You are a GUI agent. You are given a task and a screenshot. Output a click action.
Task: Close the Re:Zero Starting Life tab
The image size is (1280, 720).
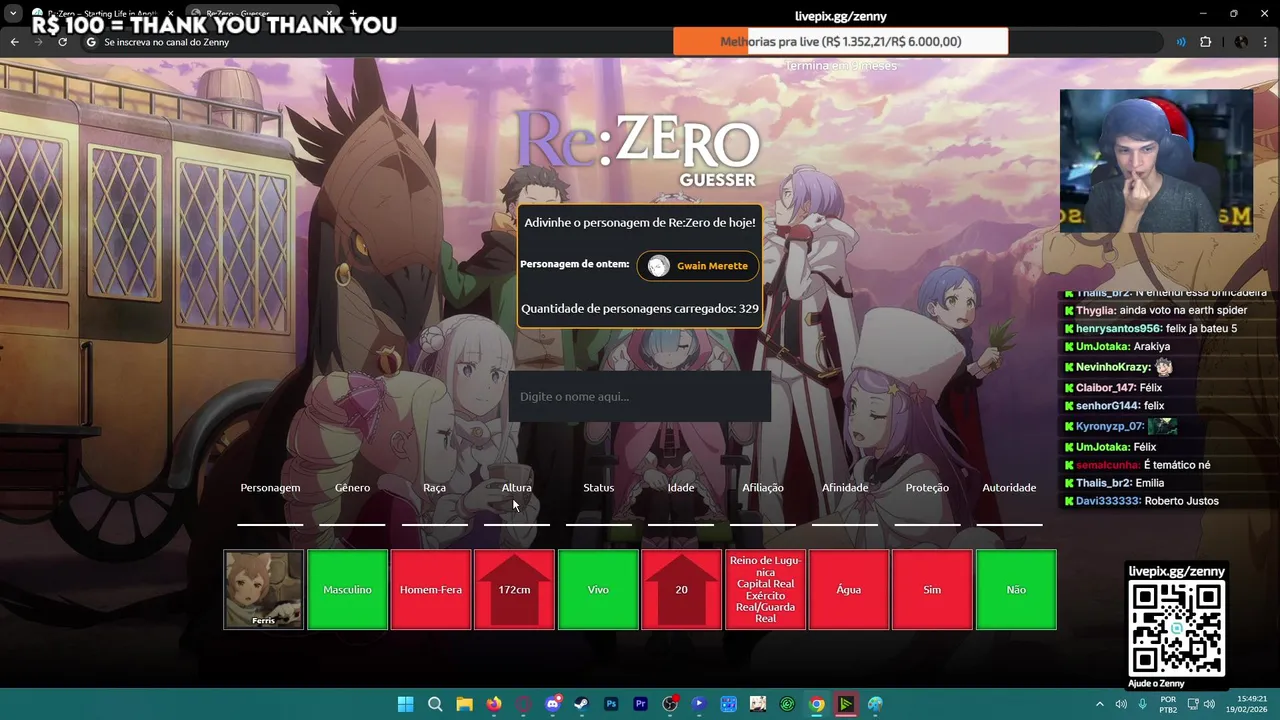pyautogui.click(x=172, y=13)
